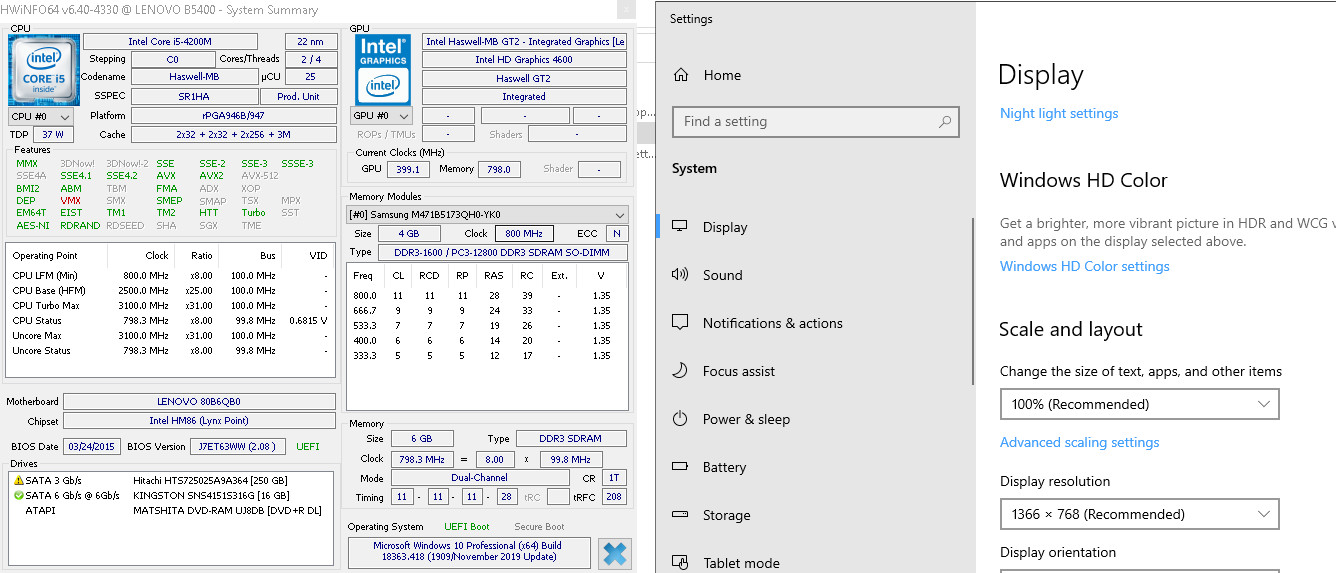Click the 6 GB memory size field
The width and height of the screenshot is (1336, 573).
[x=421, y=438]
